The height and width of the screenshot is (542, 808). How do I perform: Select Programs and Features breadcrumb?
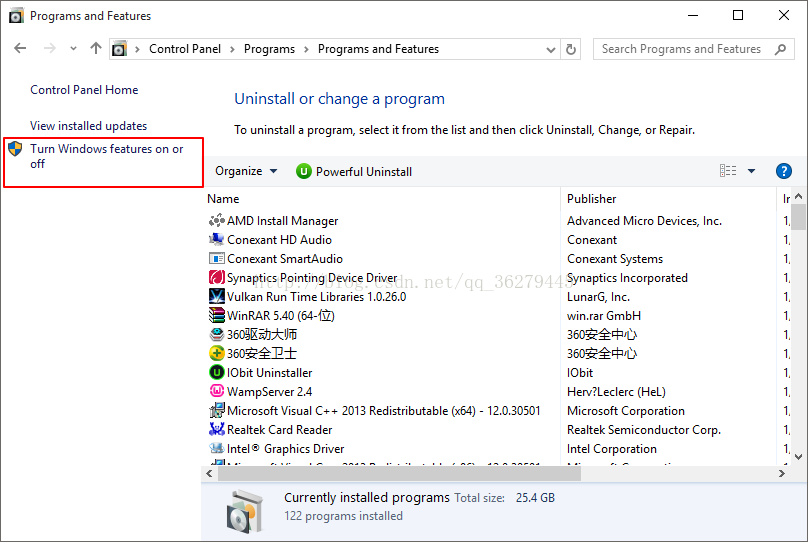[378, 49]
